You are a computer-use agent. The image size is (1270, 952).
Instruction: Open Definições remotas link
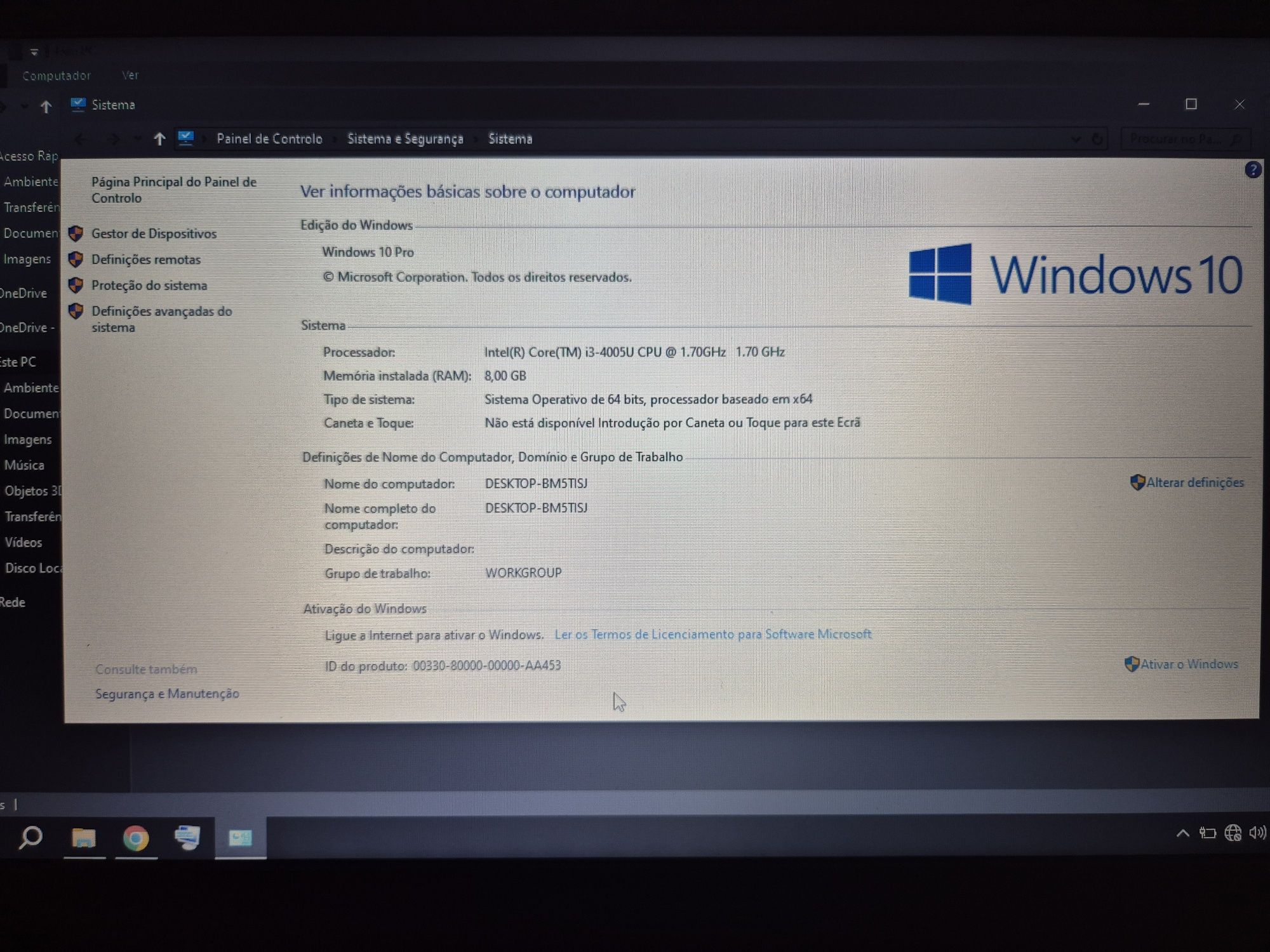click(145, 260)
